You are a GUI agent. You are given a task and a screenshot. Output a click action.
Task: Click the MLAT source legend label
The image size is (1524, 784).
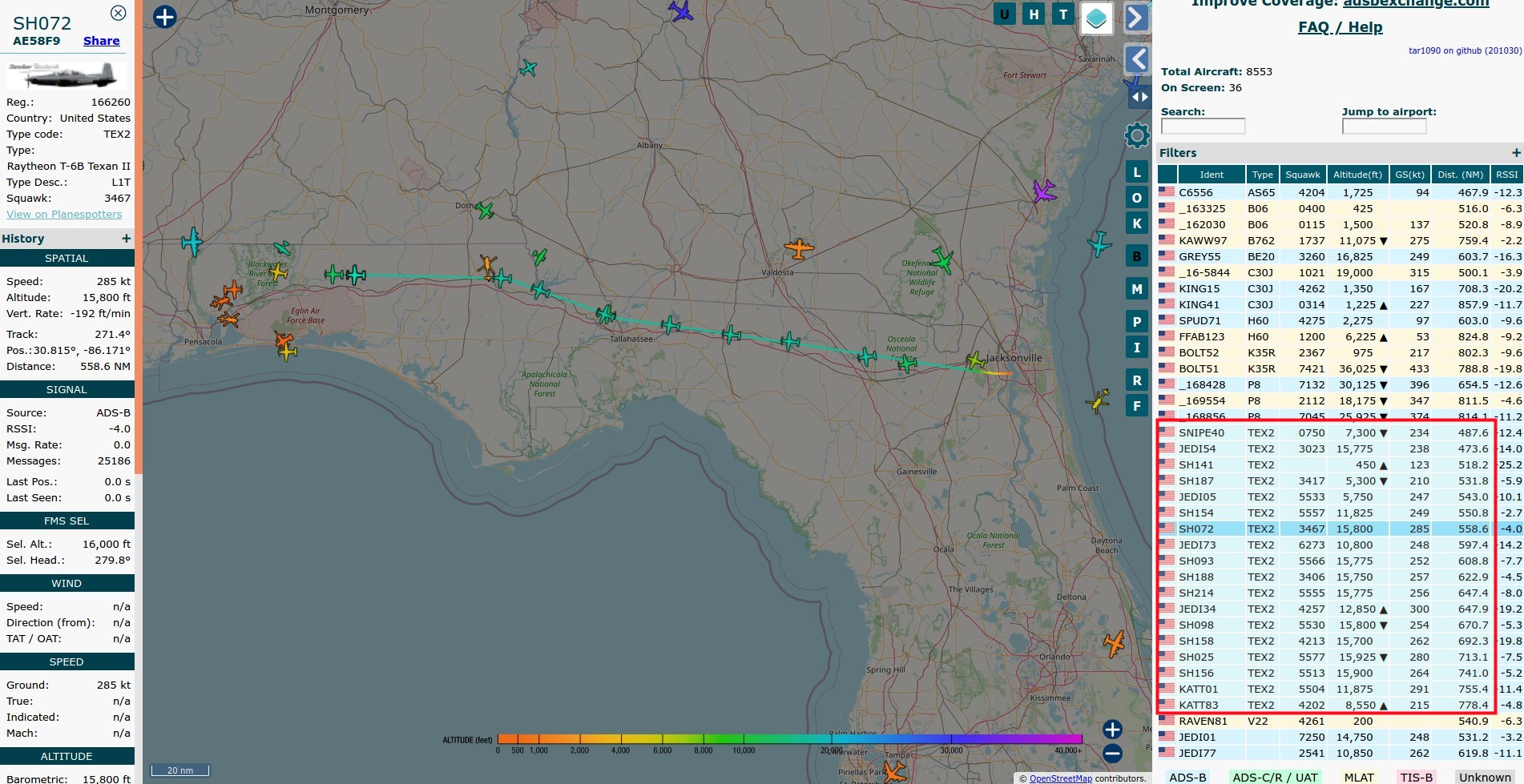click(x=1359, y=777)
